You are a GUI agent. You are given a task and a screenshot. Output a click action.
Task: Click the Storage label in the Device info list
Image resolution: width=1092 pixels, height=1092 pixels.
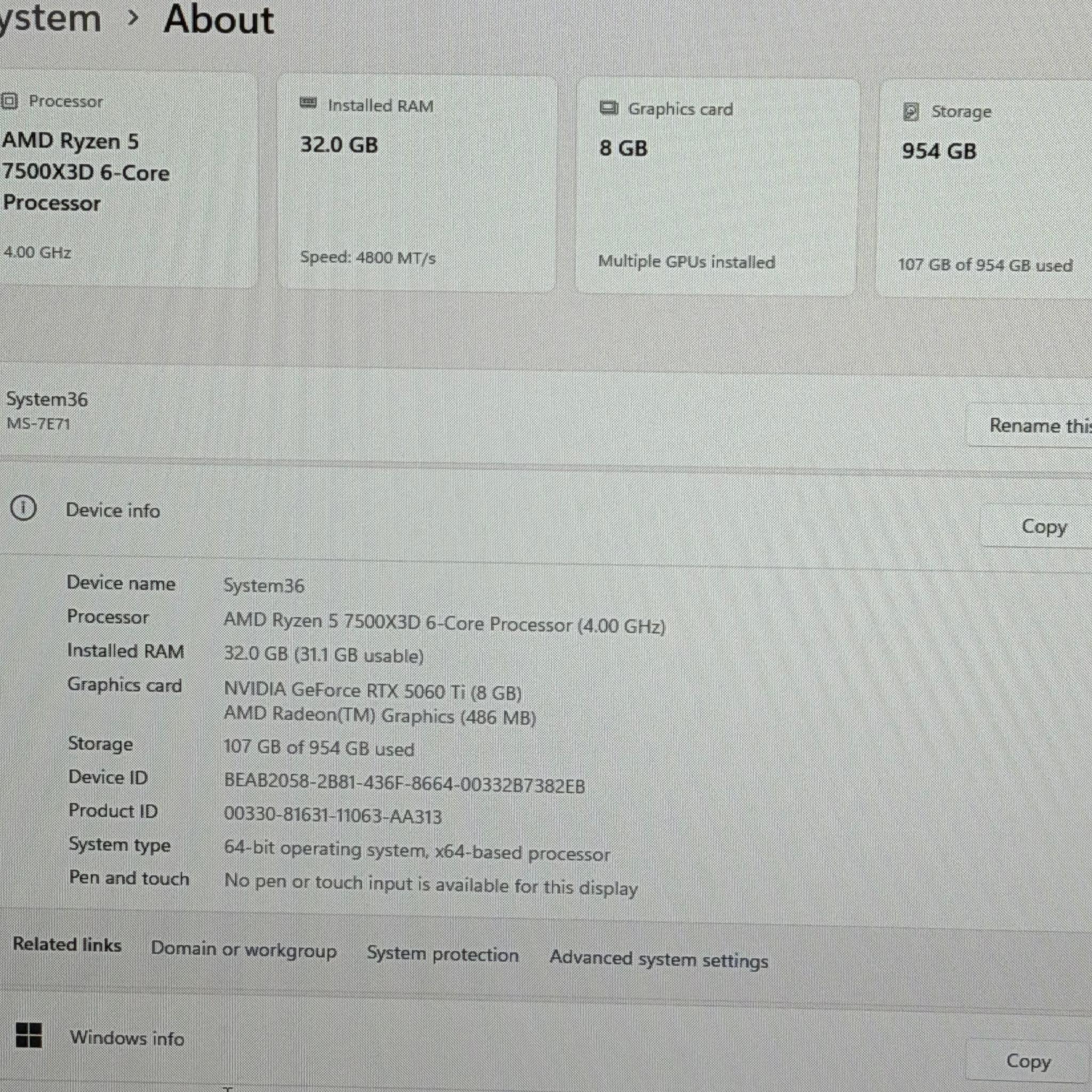pos(100,744)
